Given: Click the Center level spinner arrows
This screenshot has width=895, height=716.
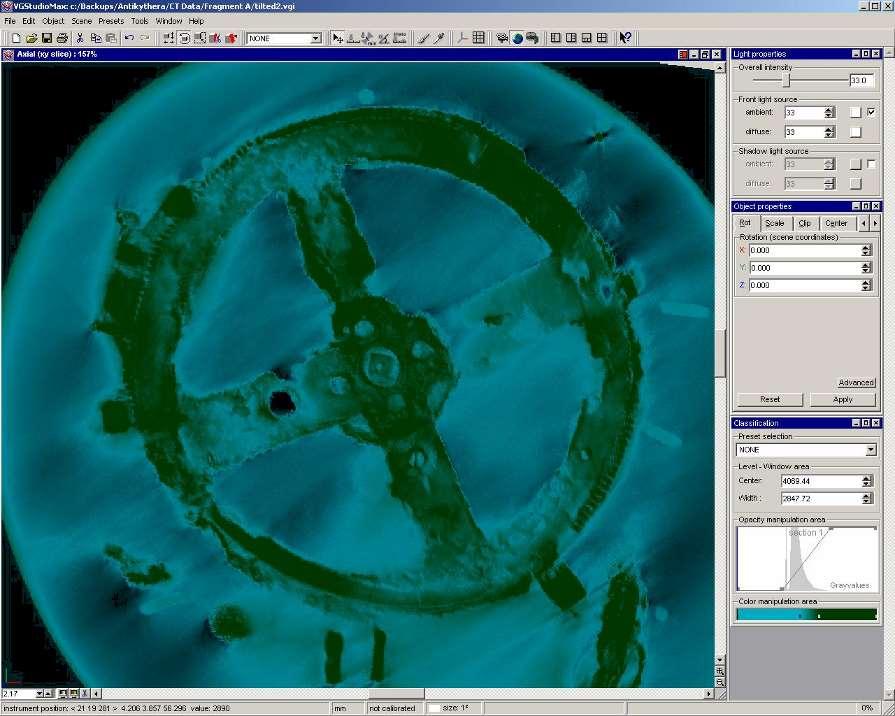Looking at the screenshot, I should (866, 481).
